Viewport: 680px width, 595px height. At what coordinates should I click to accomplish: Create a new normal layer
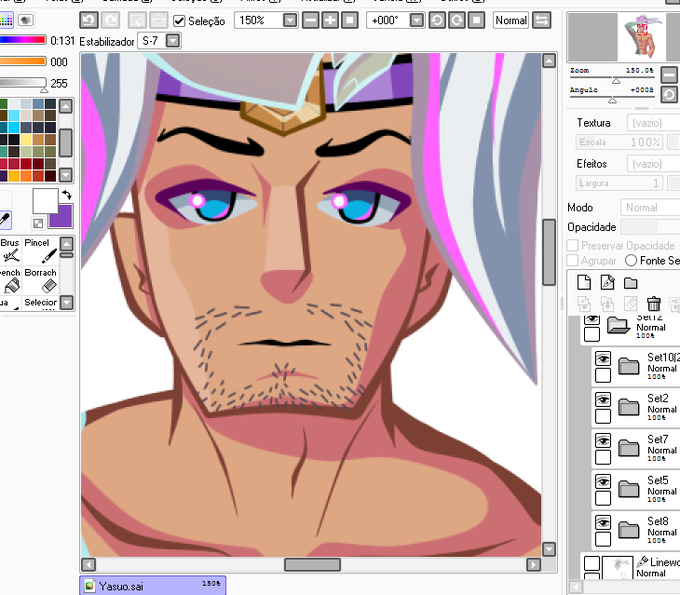584,282
